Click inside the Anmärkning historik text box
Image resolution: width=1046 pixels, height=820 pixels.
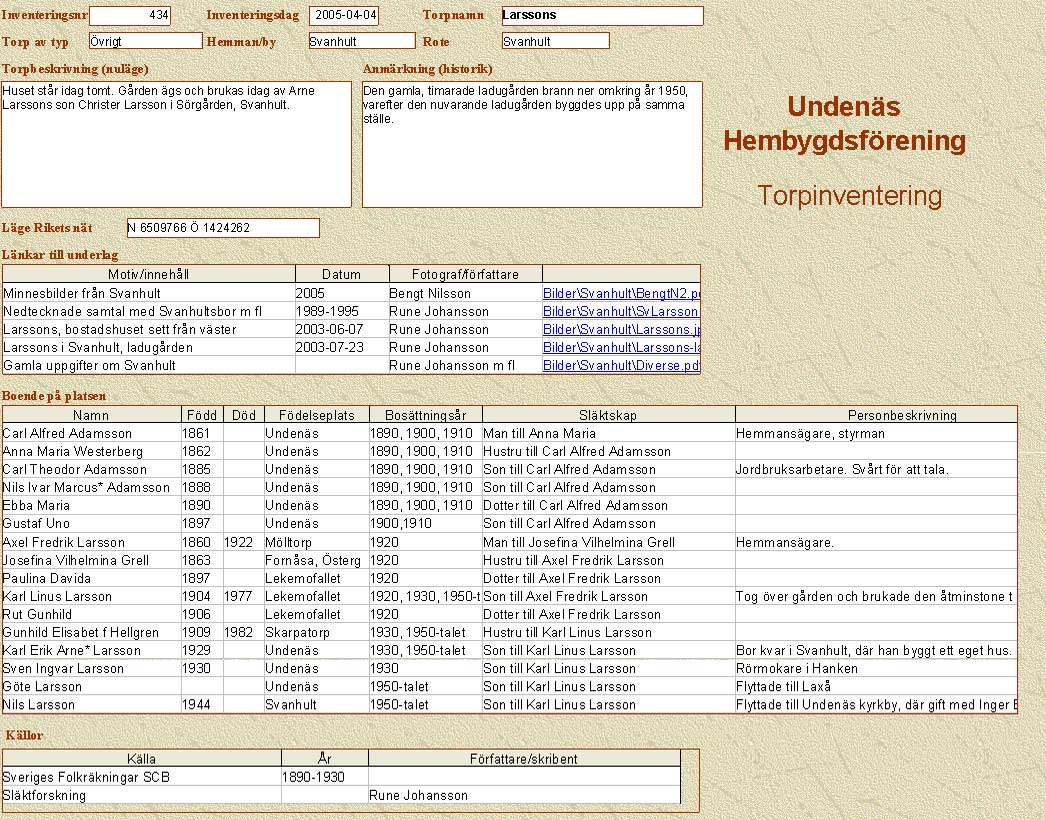coord(532,144)
